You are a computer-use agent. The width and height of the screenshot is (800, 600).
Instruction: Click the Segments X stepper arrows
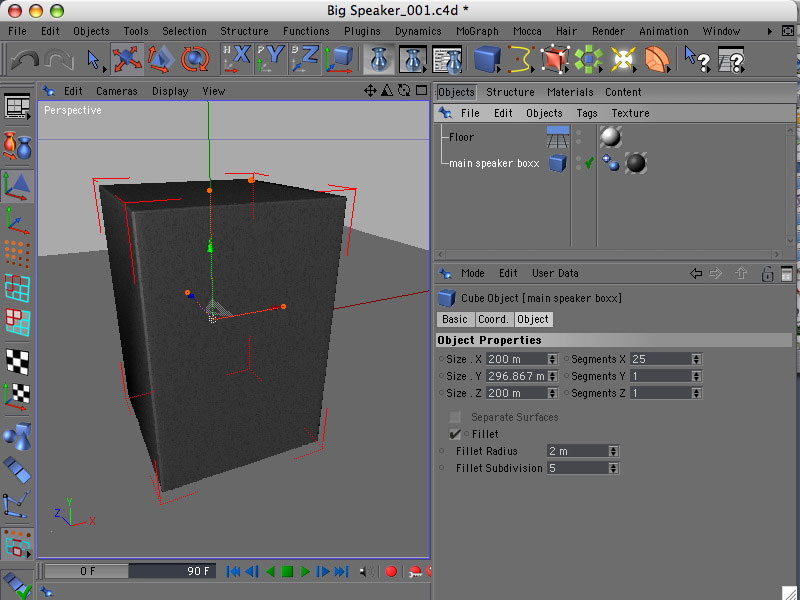(696, 359)
